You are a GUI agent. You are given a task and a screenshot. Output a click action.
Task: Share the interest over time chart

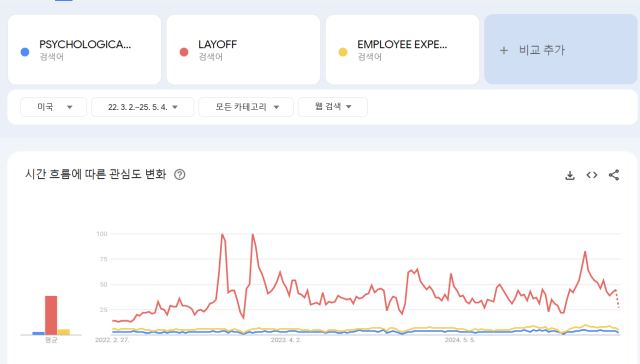614,175
